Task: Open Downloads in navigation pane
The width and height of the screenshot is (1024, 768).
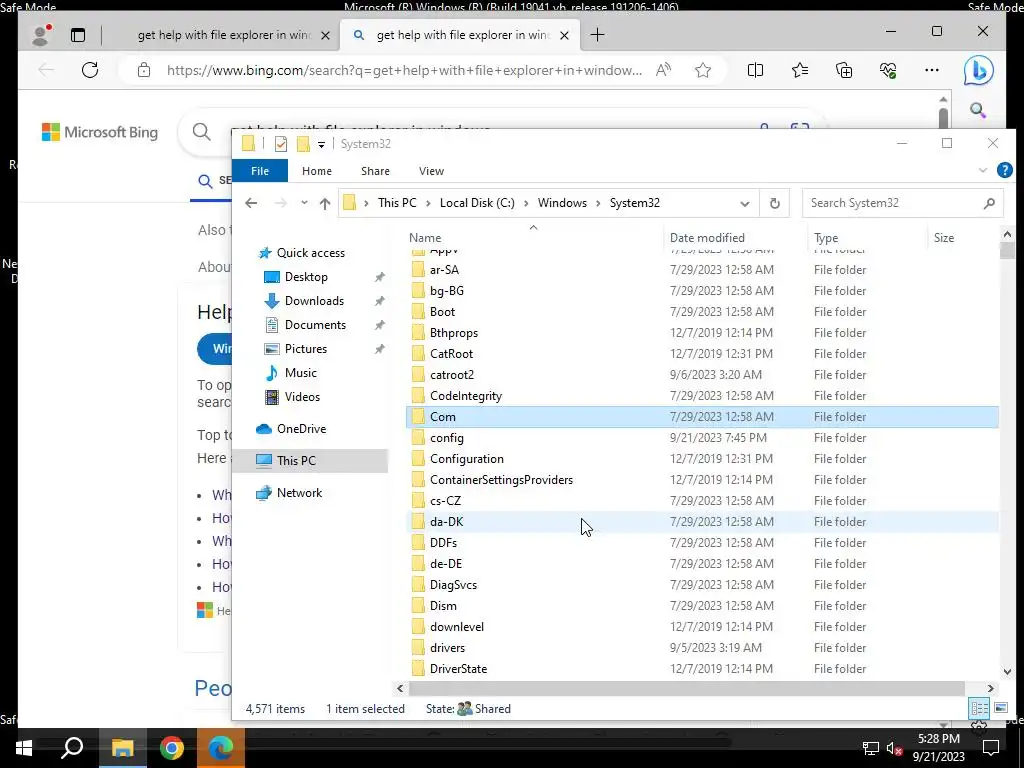Action: (313, 300)
